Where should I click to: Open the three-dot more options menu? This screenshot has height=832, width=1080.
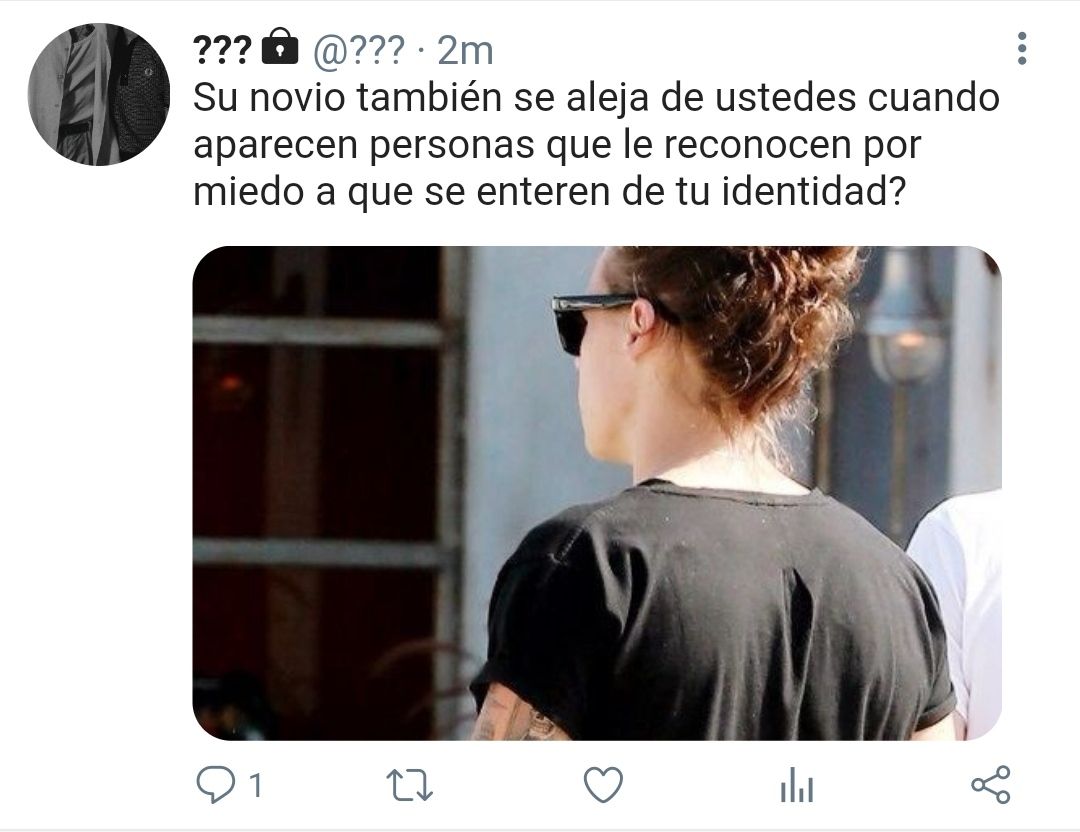tap(1022, 49)
